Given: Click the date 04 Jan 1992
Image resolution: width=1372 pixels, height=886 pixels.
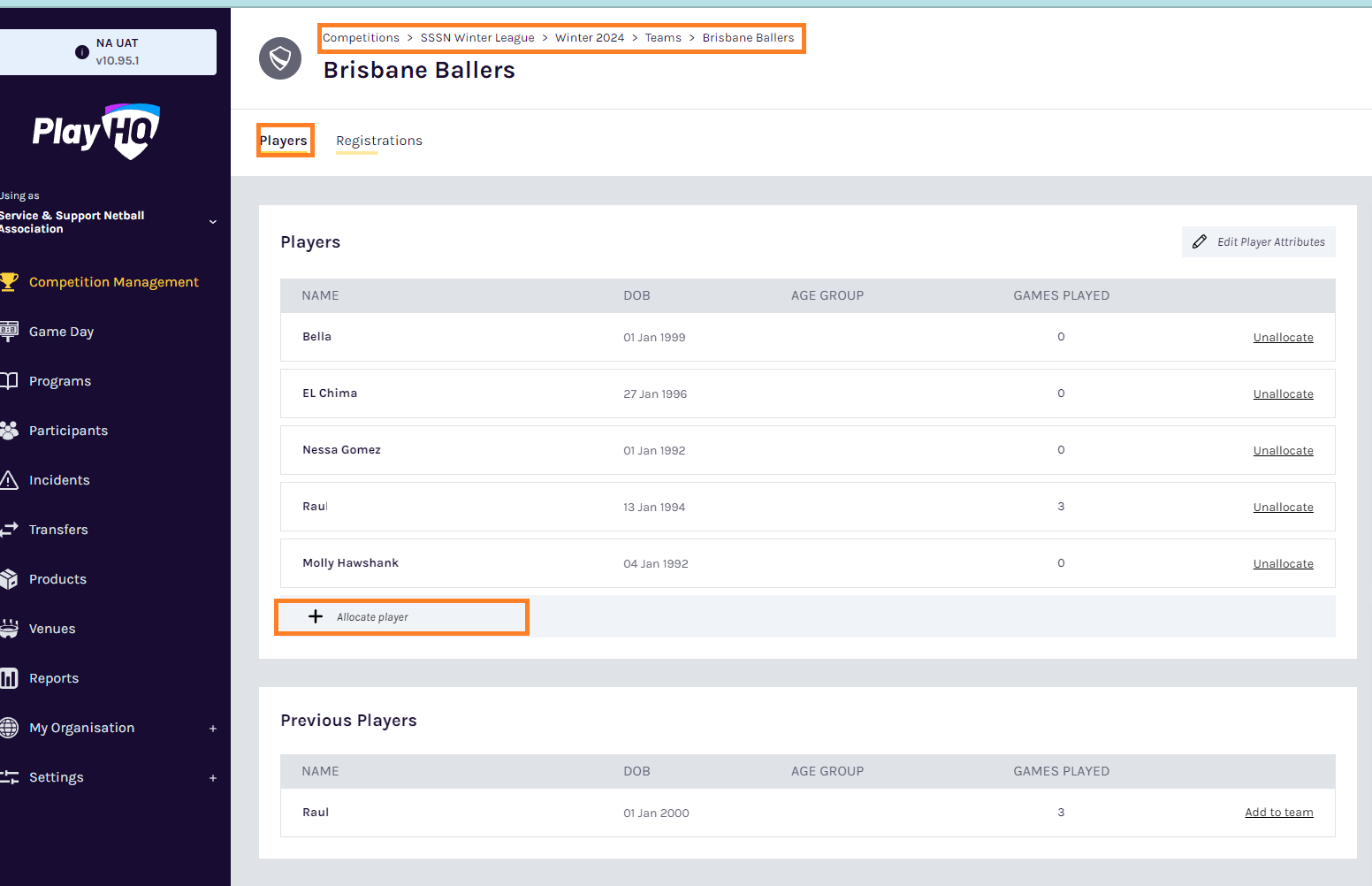Looking at the screenshot, I should tap(656, 563).
